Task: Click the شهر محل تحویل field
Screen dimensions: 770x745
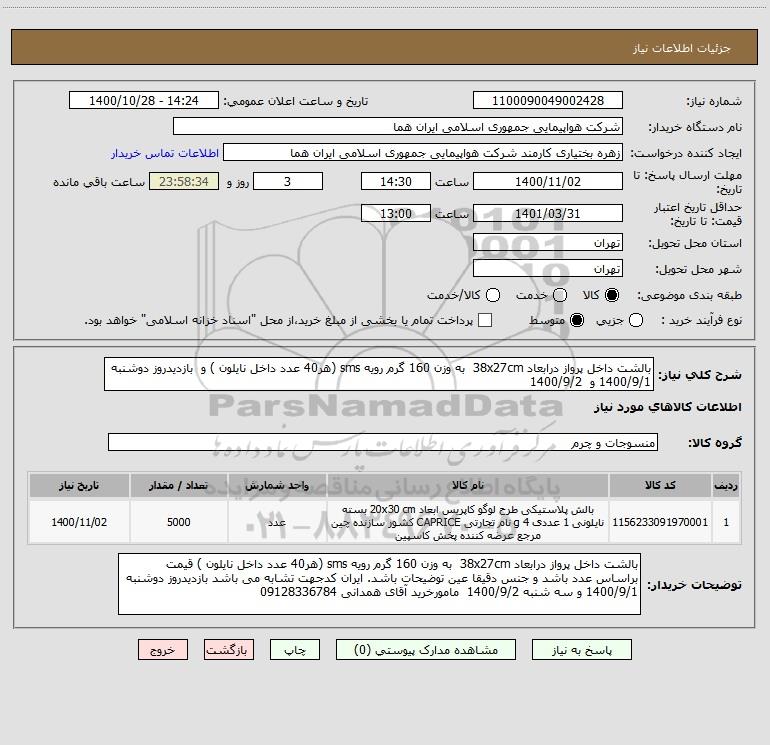Action: 548,269
